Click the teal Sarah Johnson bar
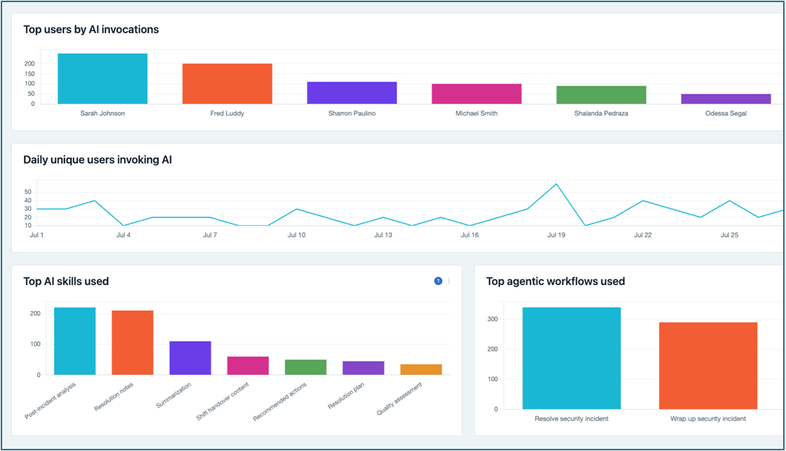 [x=103, y=79]
